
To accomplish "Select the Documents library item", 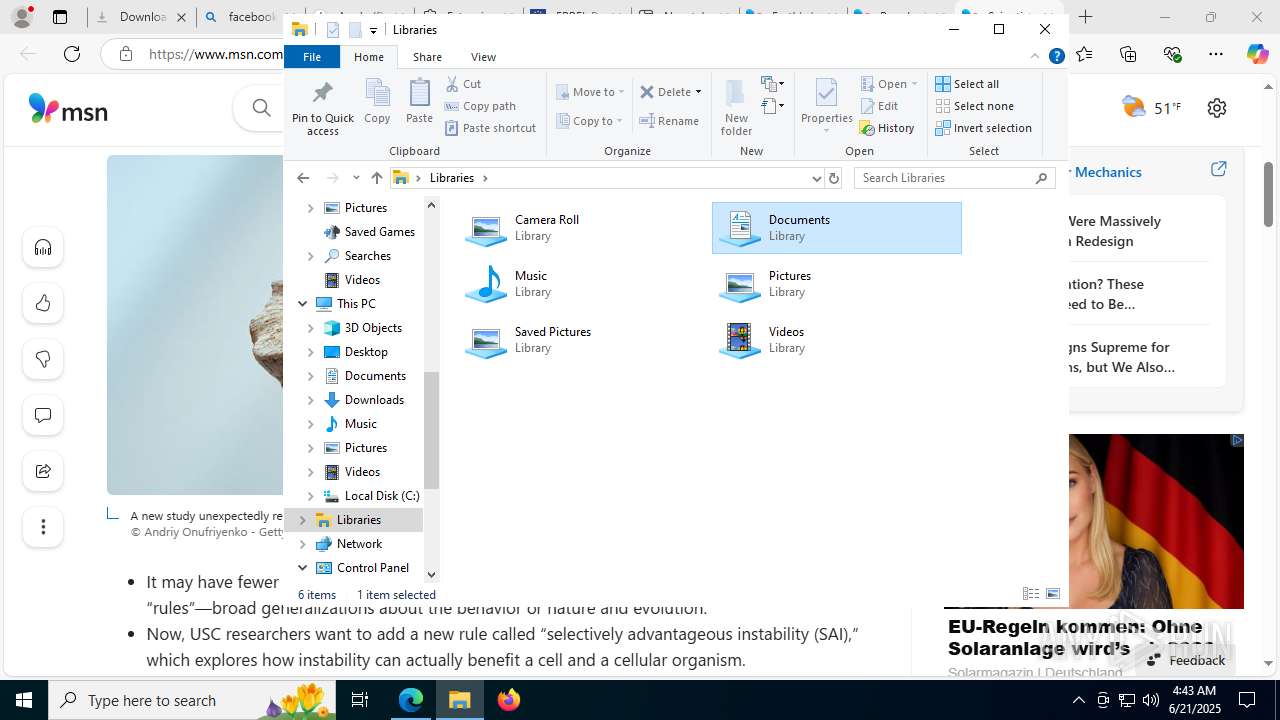I will (x=837, y=228).
